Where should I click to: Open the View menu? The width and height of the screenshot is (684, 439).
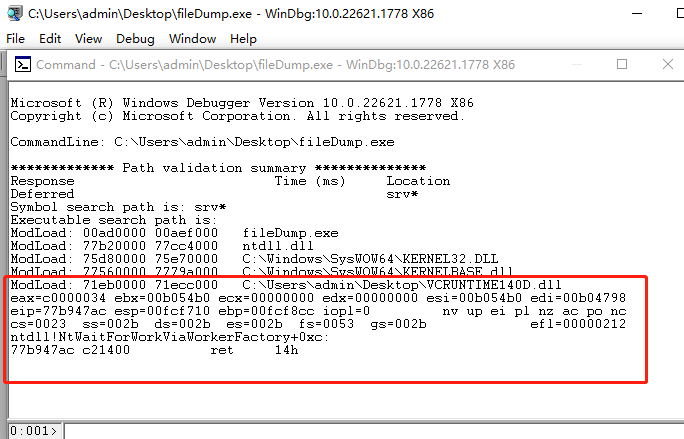[x=88, y=39]
